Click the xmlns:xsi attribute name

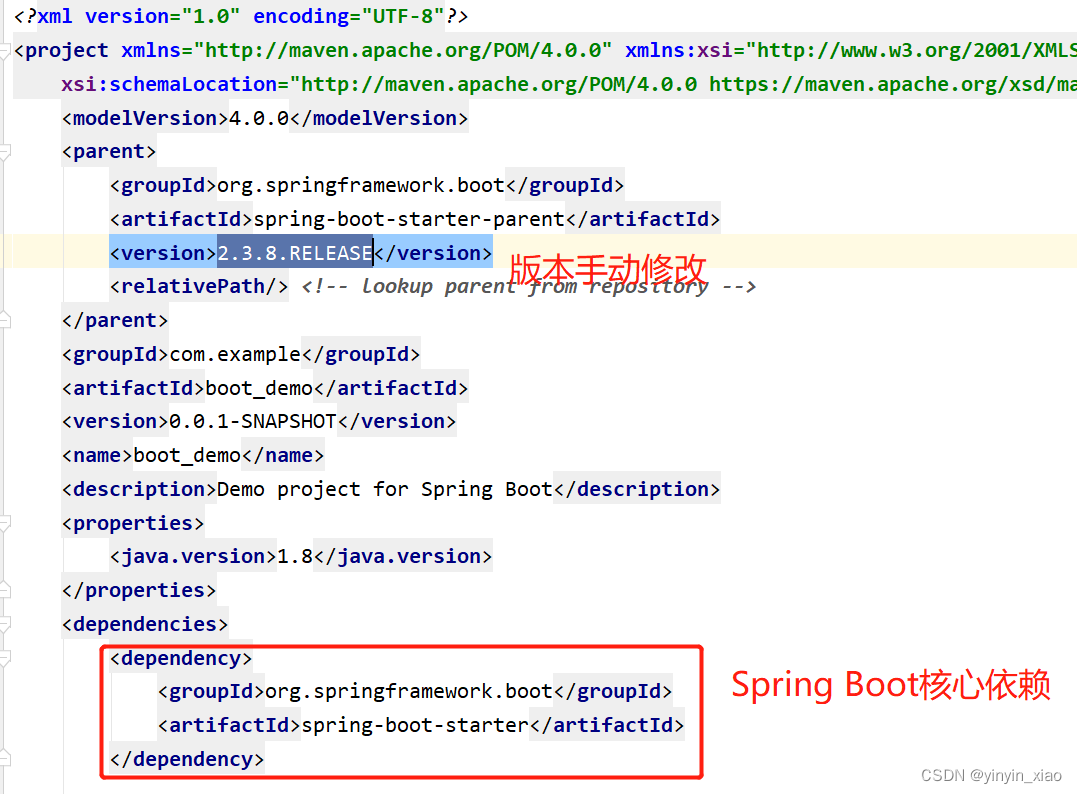point(679,51)
